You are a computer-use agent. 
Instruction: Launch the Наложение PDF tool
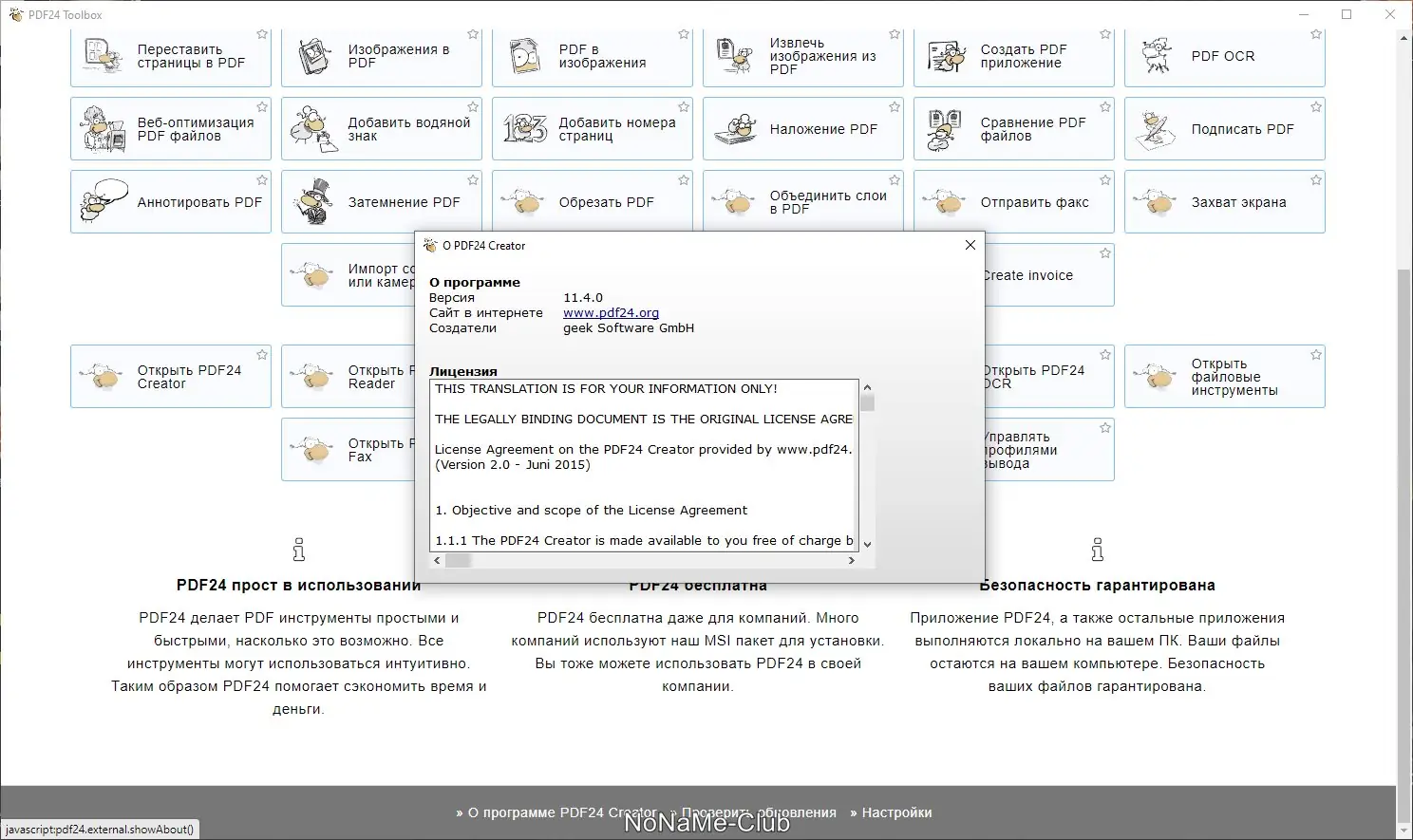[x=803, y=129]
